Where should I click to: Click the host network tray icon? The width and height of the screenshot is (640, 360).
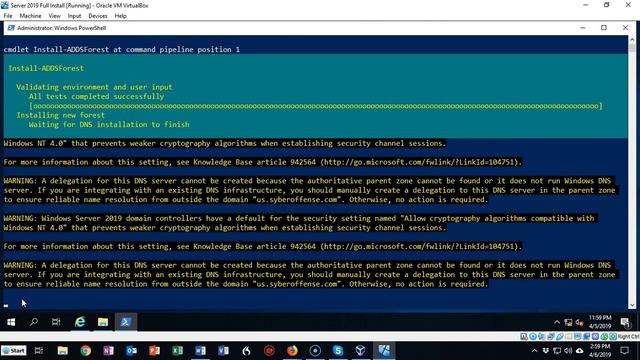(557, 351)
